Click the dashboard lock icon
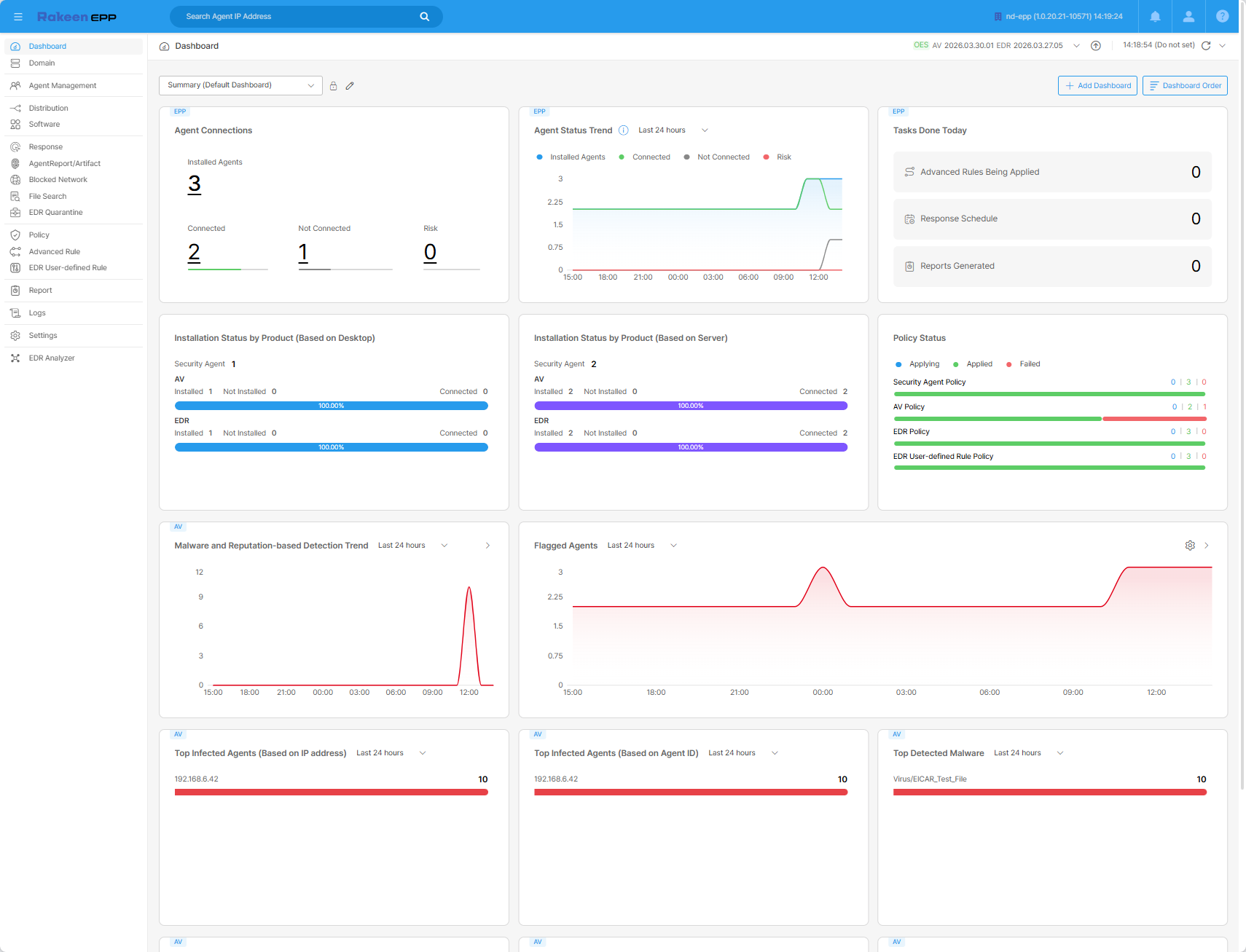Viewport: 1246px width, 952px height. 333,86
